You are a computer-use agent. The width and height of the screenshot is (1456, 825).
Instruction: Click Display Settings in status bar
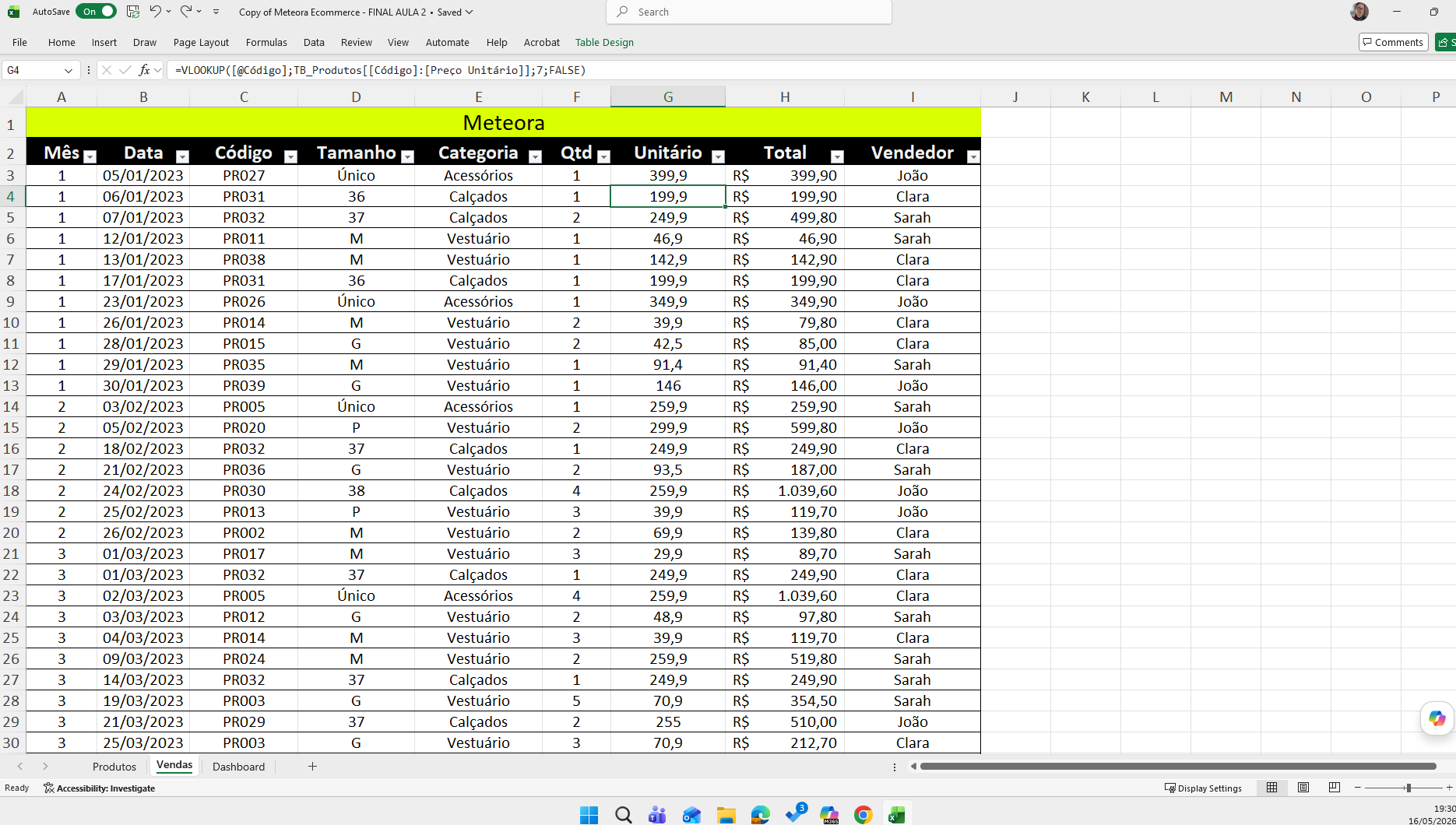pyautogui.click(x=1203, y=788)
